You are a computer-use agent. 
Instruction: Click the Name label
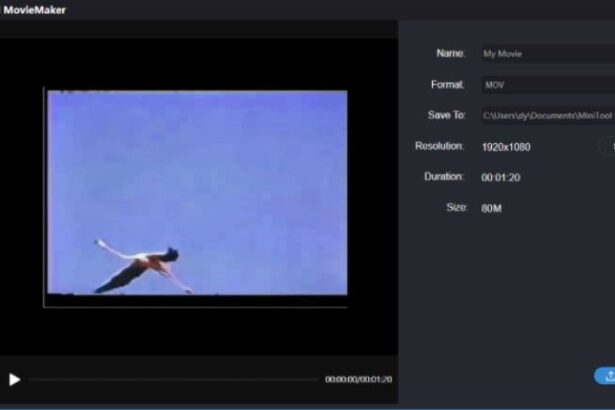450,53
